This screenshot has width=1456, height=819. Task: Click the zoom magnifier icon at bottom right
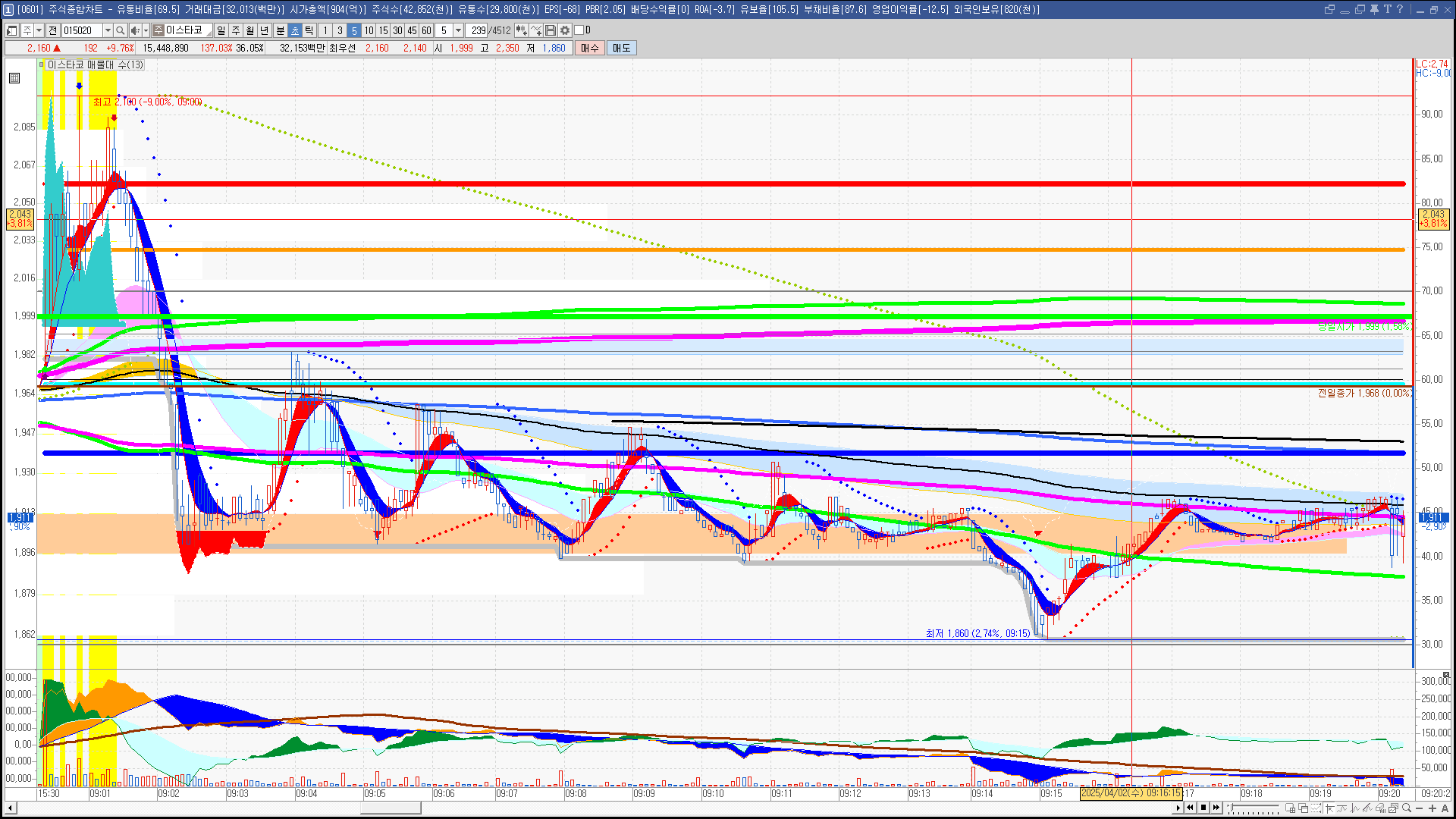click(1407, 808)
